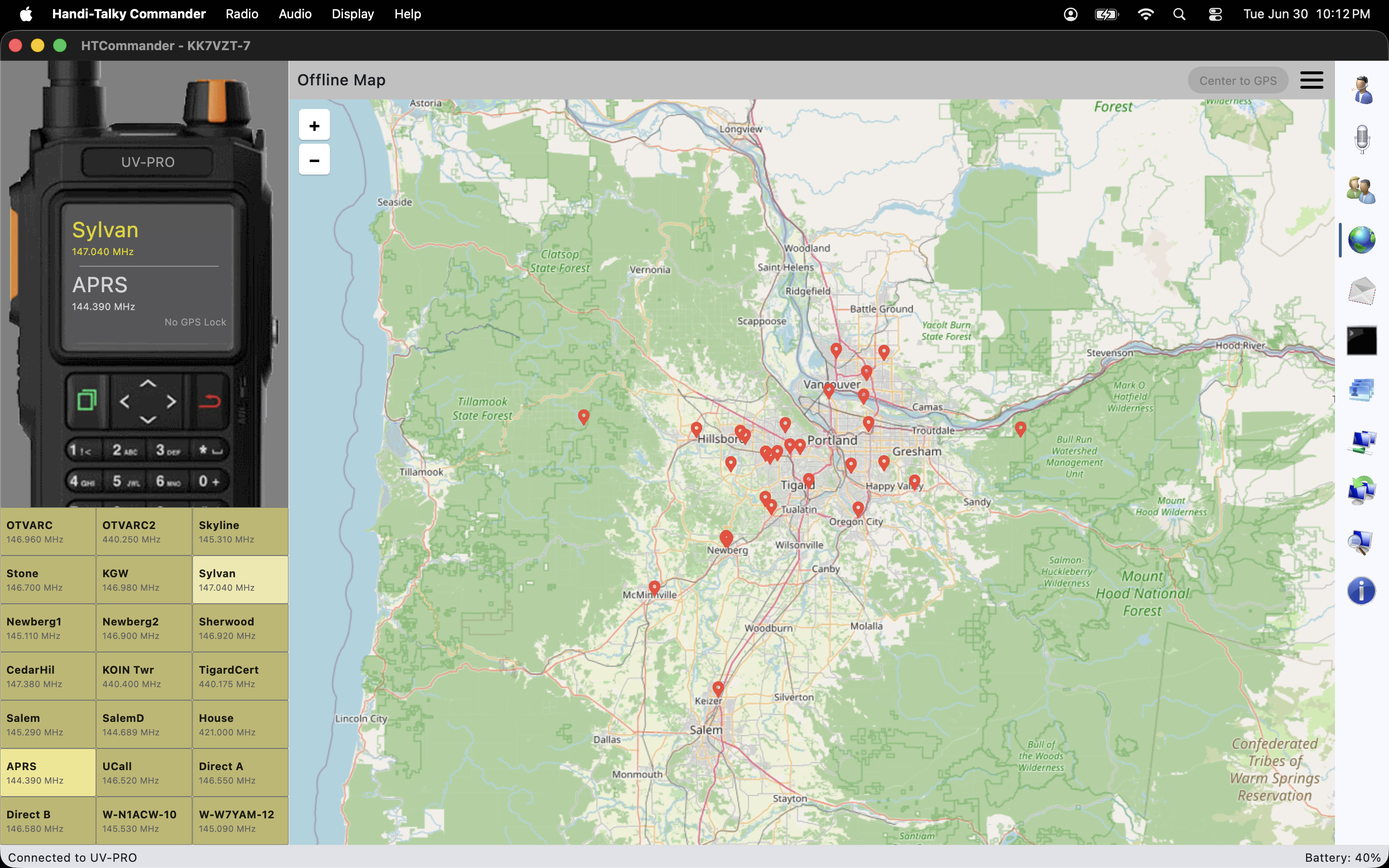Select the APRS 144.390 MHz channel button
This screenshot has width=1389, height=868.
[x=48, y=773]
